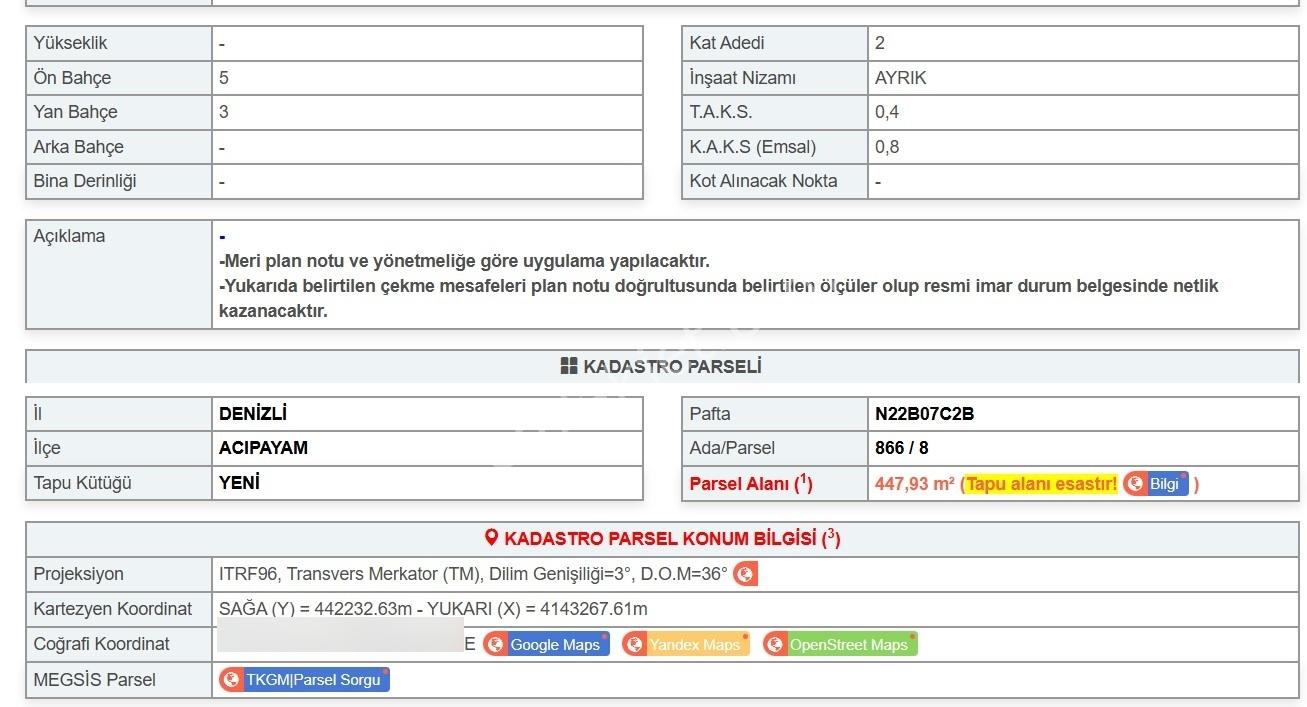Click the globe icon inside the Bilgi button

tap(1136, 484)
